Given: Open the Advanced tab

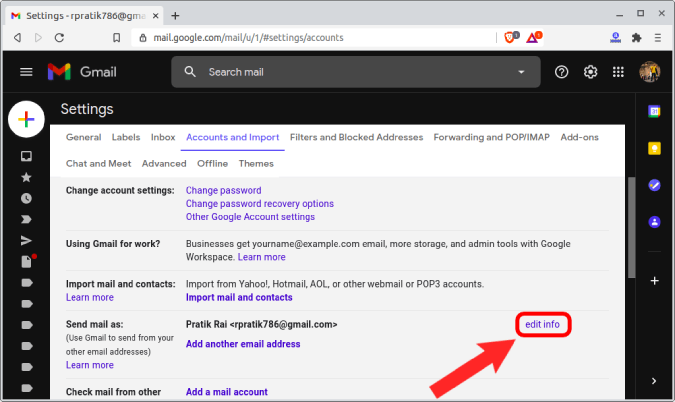Looking at the screenshot, I should coord(164,164).
